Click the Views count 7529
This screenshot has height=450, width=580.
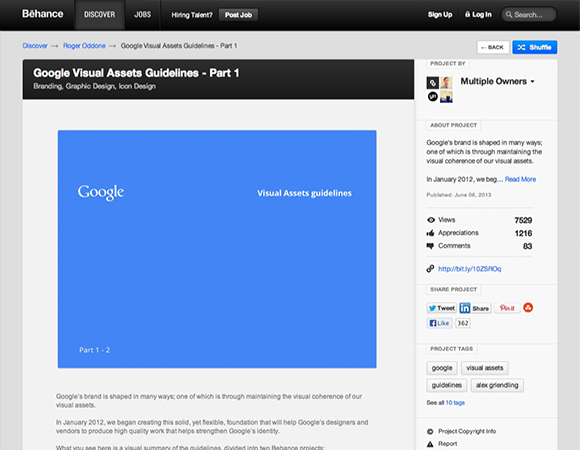click(523, 220)
